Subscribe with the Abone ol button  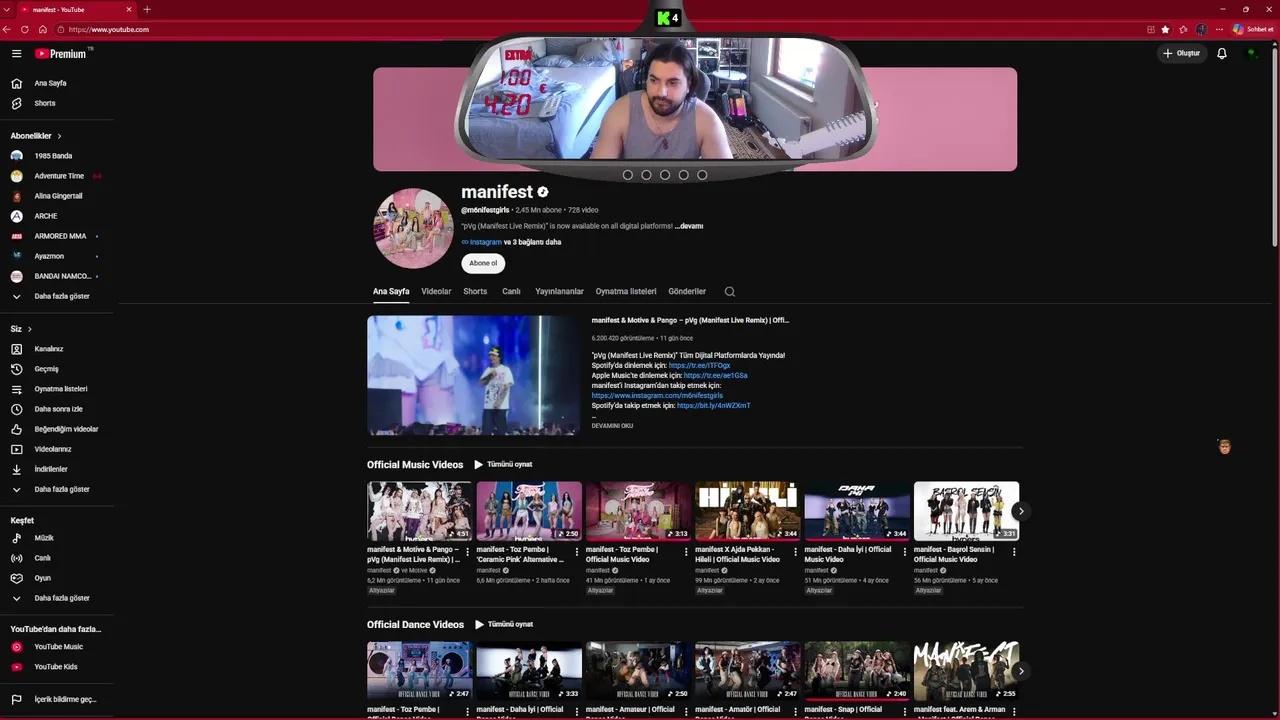point(483,263)
